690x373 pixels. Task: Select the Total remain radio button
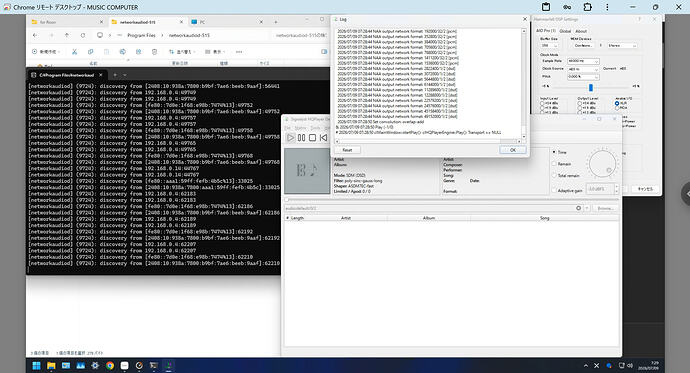click(x=554, y=176)
